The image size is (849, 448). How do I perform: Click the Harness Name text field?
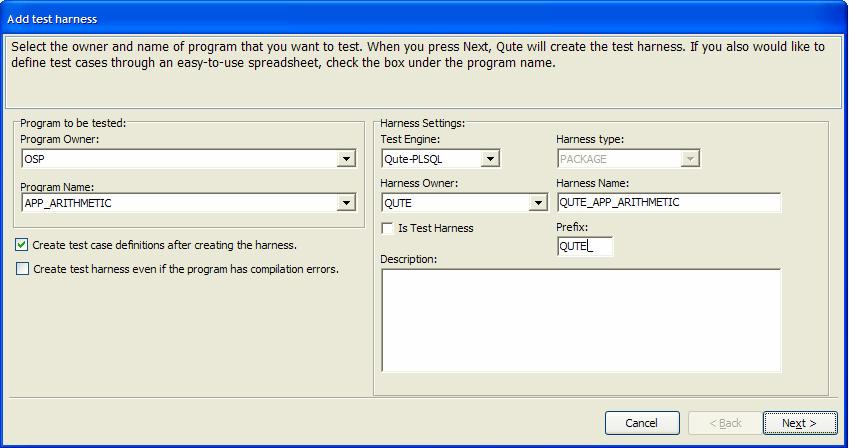(x=668, y=203)
